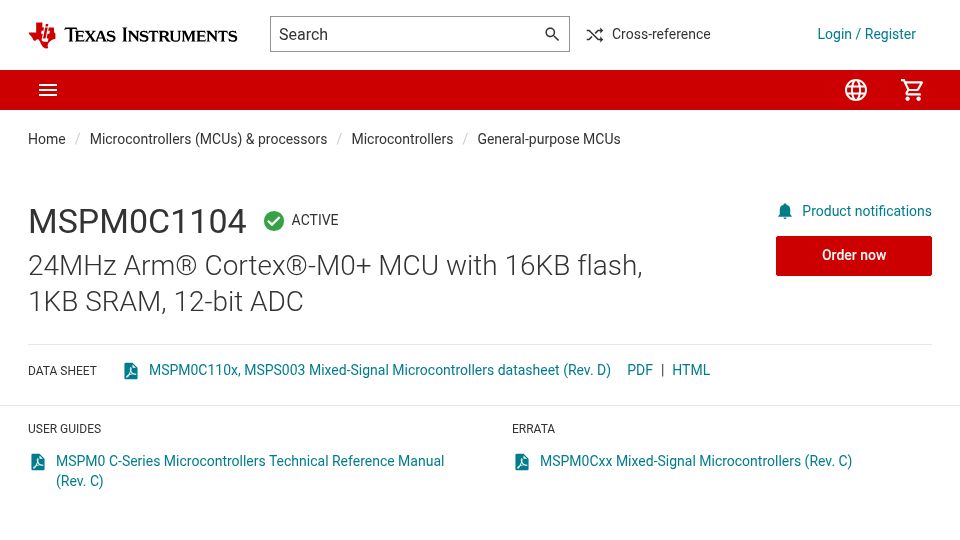Click the green ACTIVE status checkmark
The width and height of the screenshot is (960, 540).
click(x=274, y=221)
